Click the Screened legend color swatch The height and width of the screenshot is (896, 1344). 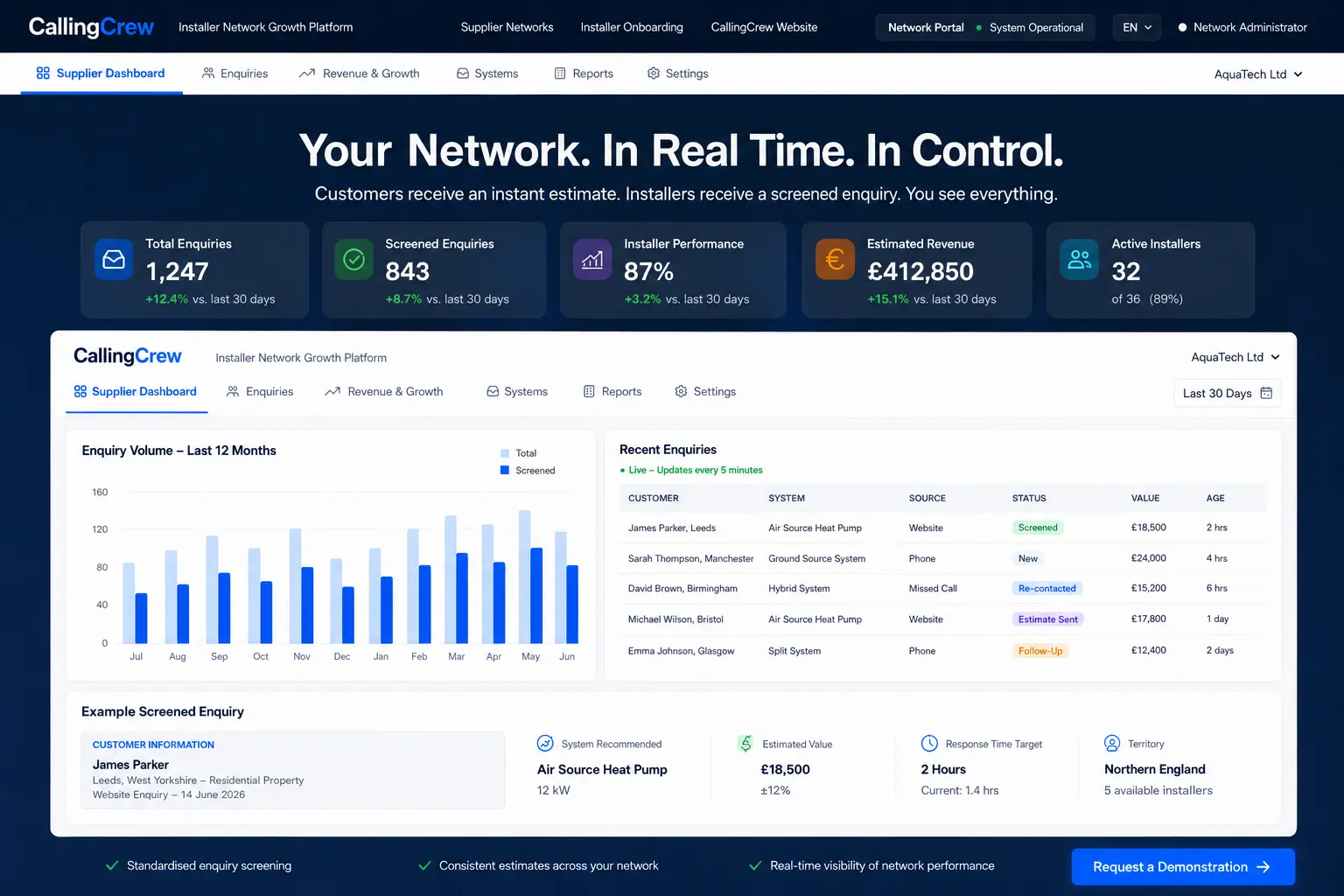[505, 470]
